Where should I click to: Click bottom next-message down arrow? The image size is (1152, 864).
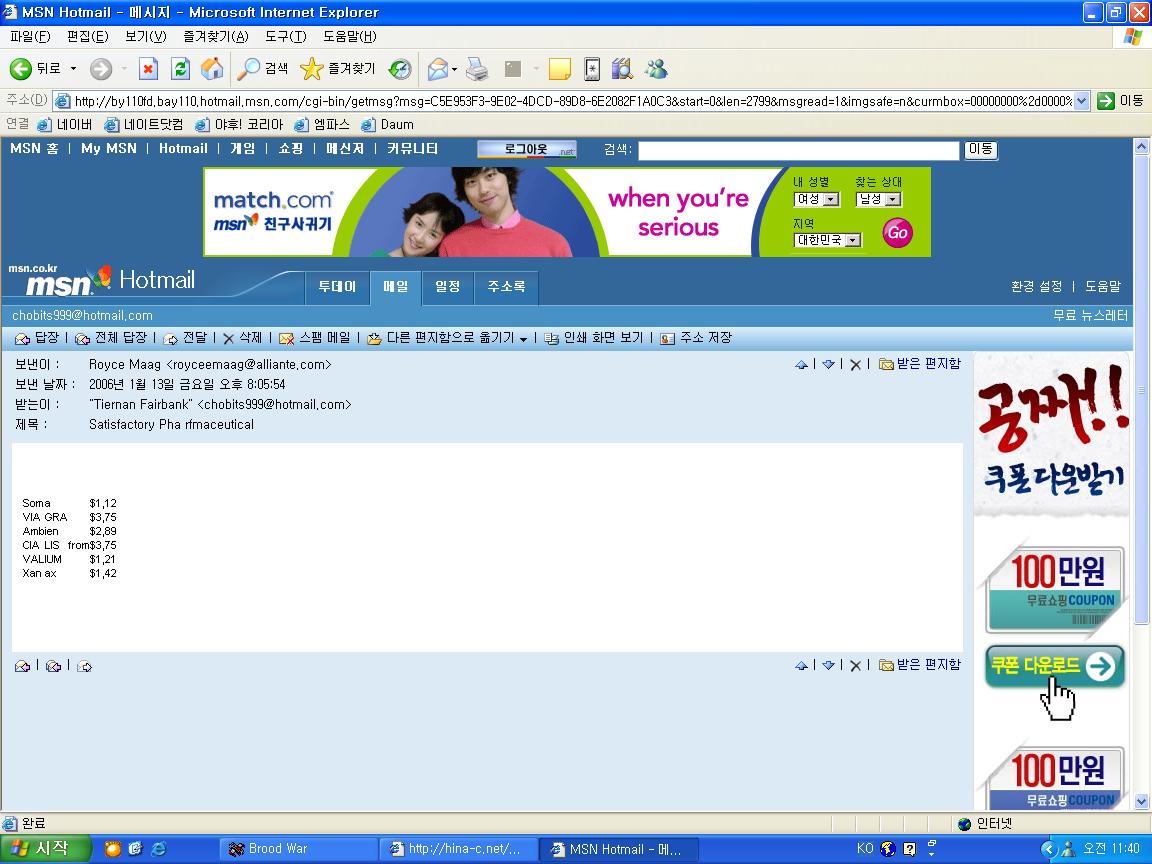point(829,665)
